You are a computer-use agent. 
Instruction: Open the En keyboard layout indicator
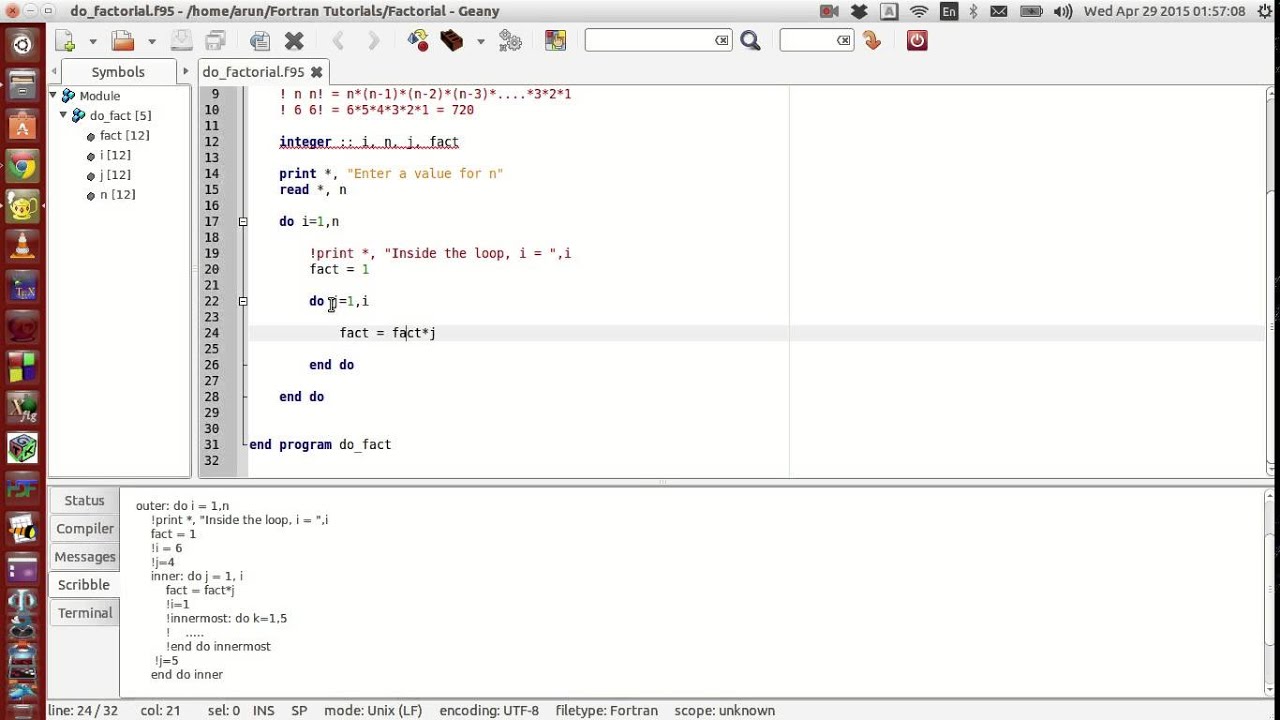(949, 12)
